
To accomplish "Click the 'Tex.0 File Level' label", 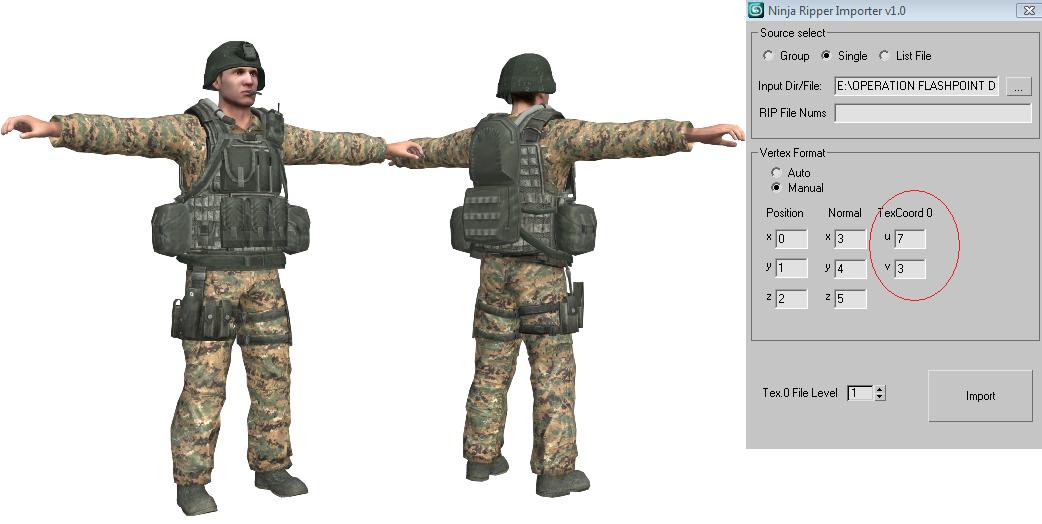I will click(x=800, y=393).
